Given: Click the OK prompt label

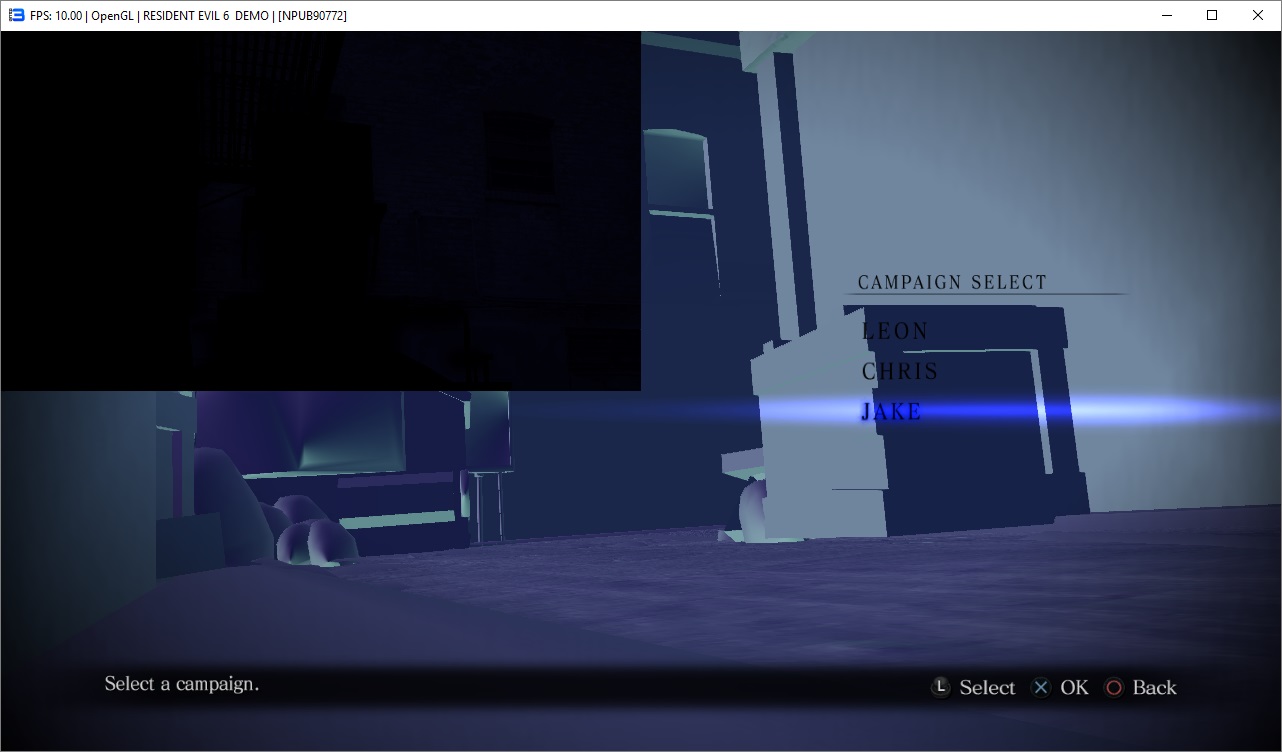Looking at the screenshot, I should (1074, 687).
